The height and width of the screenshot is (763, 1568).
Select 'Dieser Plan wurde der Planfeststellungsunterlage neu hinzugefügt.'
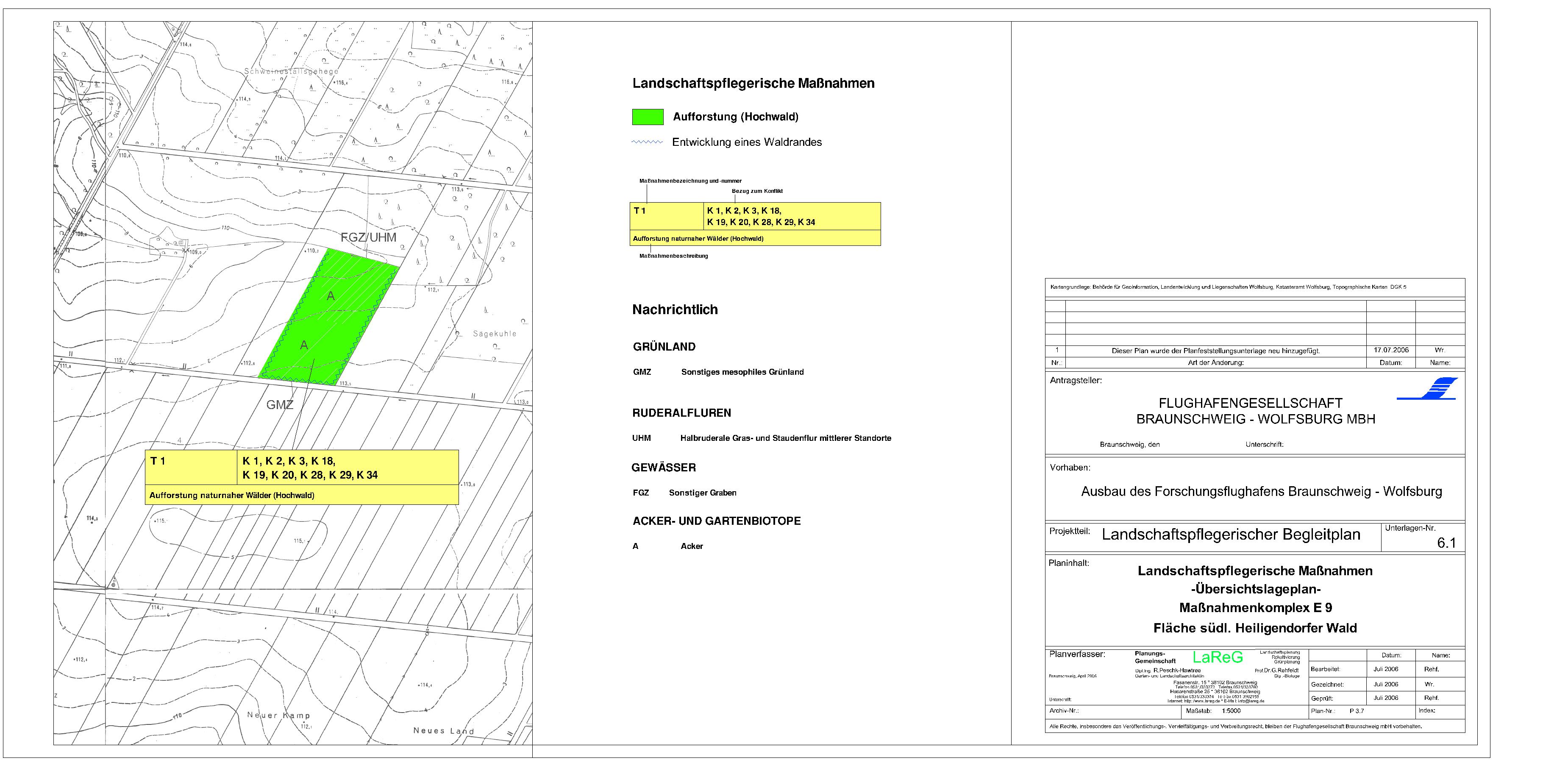(1215, 351)
